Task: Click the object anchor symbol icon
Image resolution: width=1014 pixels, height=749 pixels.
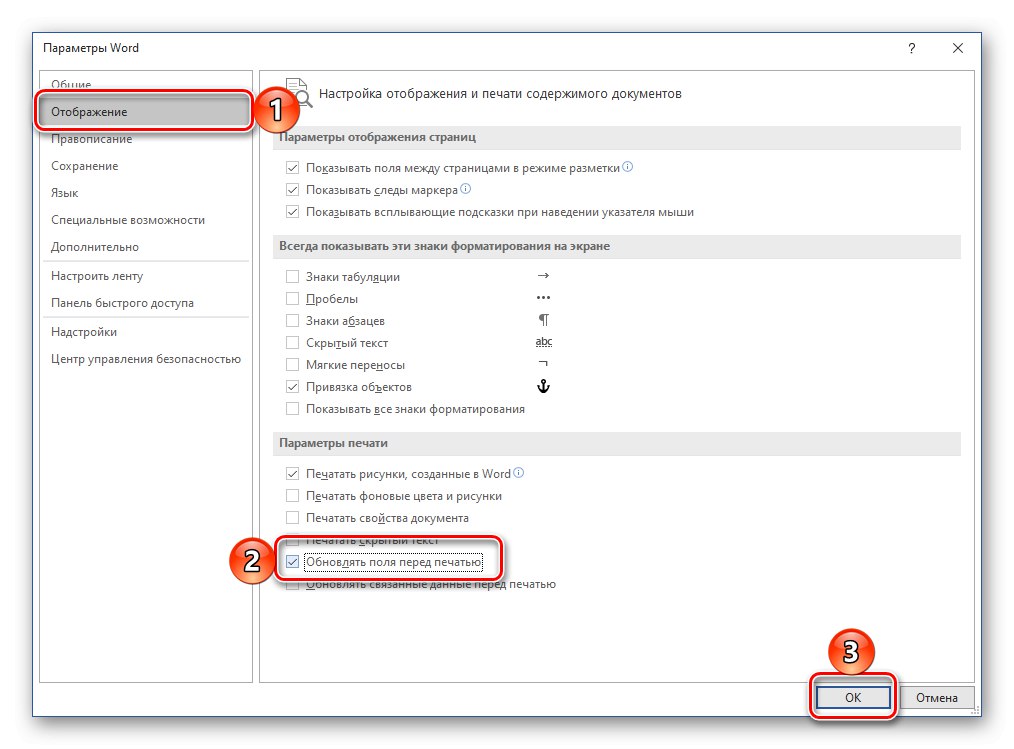Action: (543, 387)
